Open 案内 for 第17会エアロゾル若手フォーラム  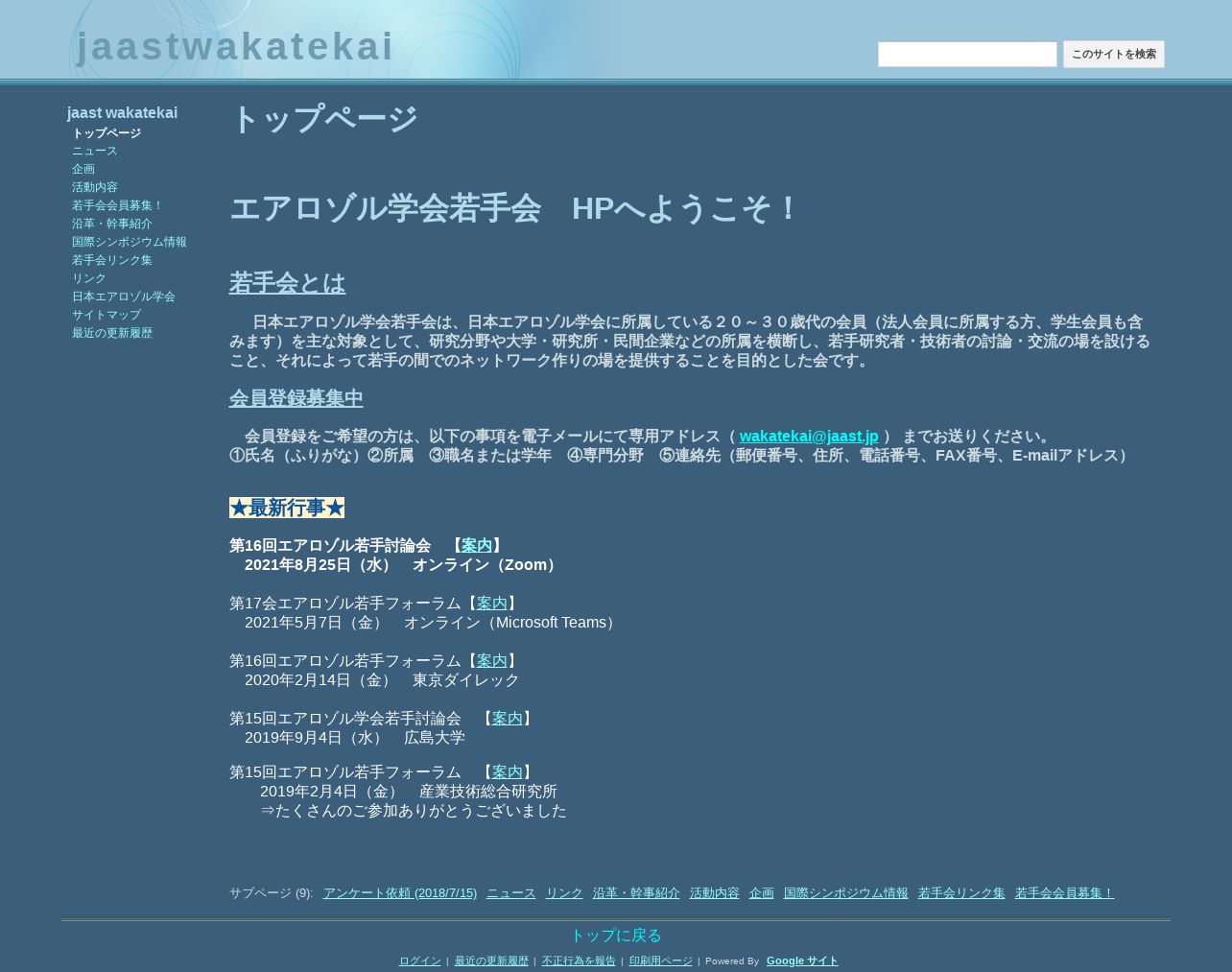(492, 604)
